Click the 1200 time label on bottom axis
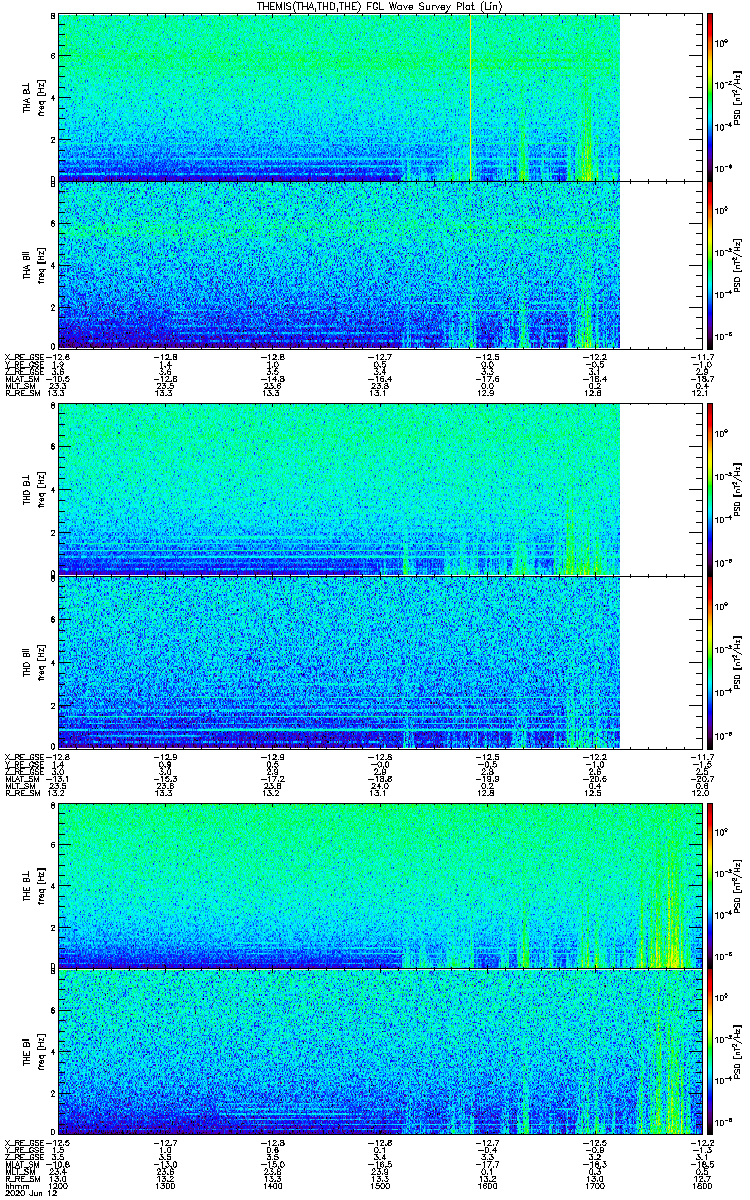 [x=58, y=1186]
